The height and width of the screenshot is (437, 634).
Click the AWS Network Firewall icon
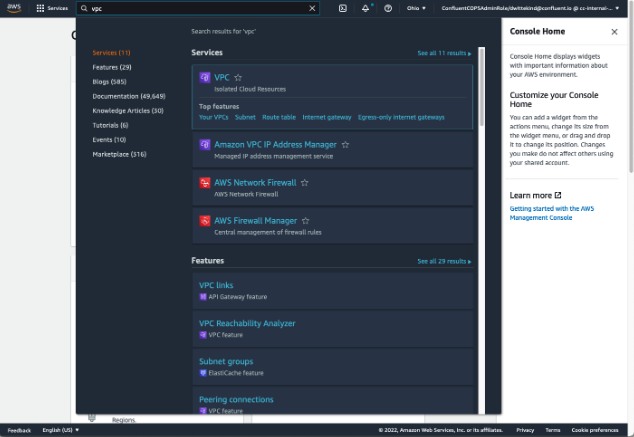(205, 183)
